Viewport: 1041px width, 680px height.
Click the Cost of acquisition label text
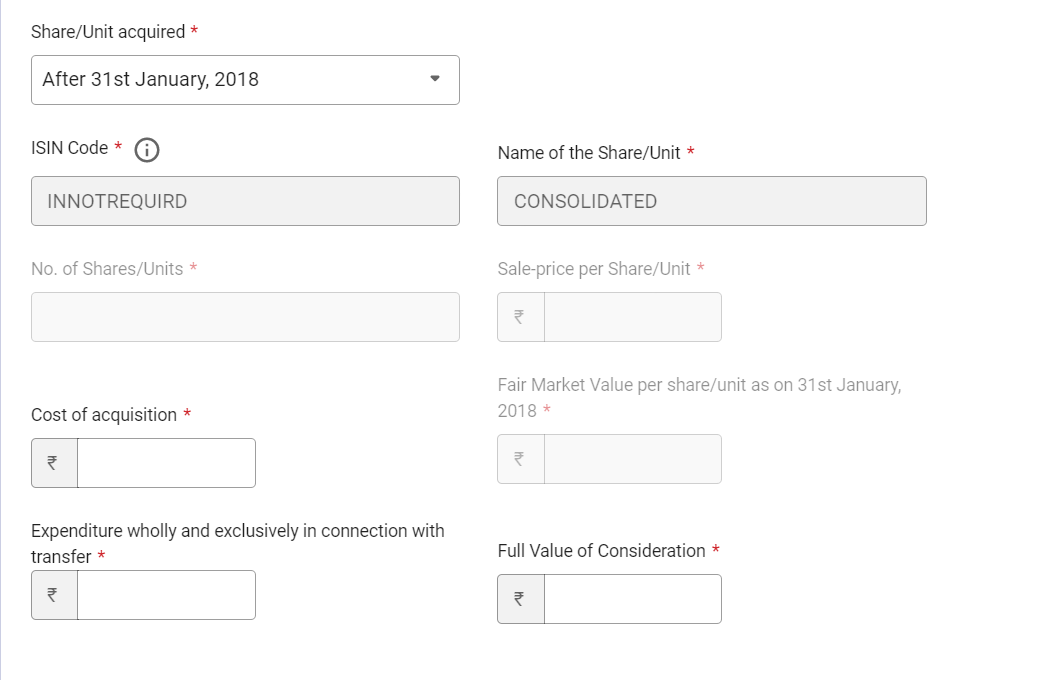click(x=104, y=415)
